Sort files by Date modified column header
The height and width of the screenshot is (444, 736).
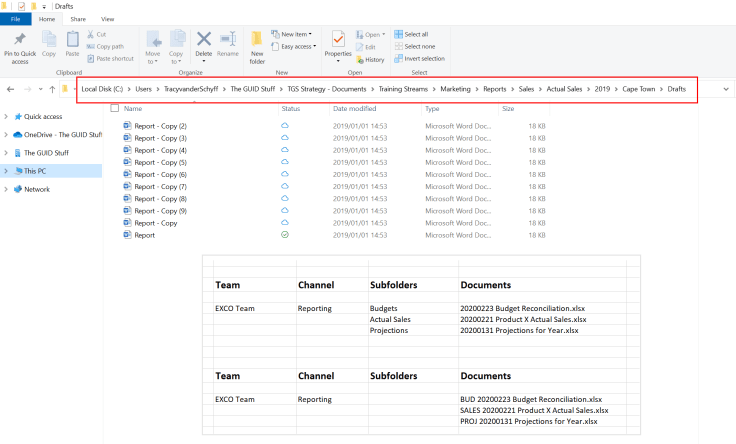pos(355,108)
